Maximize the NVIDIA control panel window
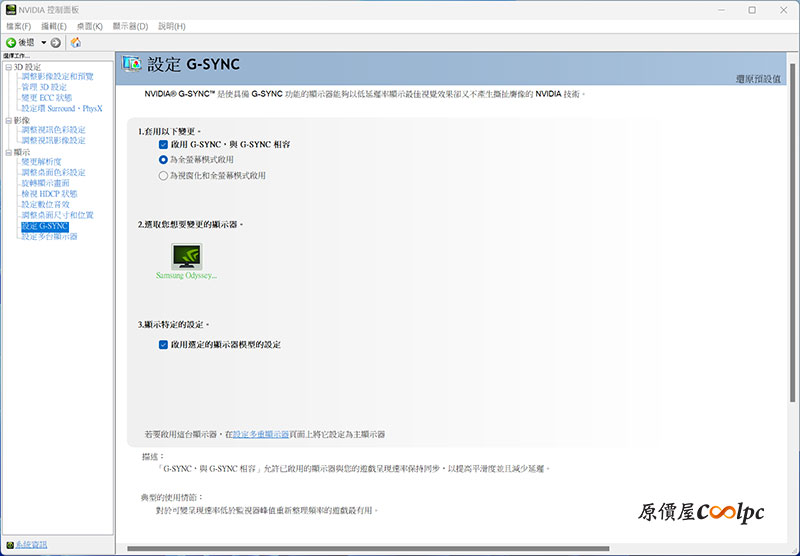 click(x=752, y=10)
